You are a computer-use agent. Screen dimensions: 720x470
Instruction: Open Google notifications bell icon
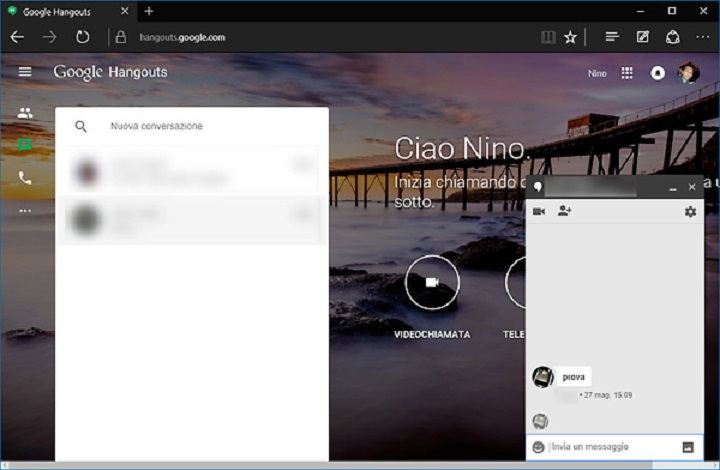point(658,73)
